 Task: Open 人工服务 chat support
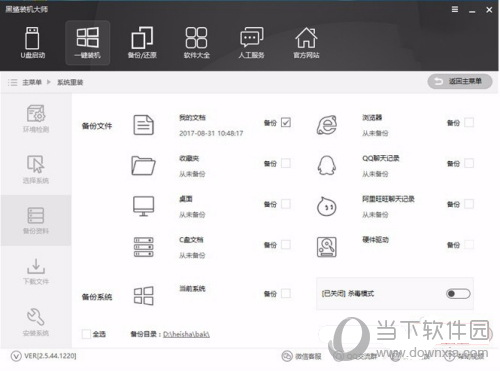(x=251, y=43)
